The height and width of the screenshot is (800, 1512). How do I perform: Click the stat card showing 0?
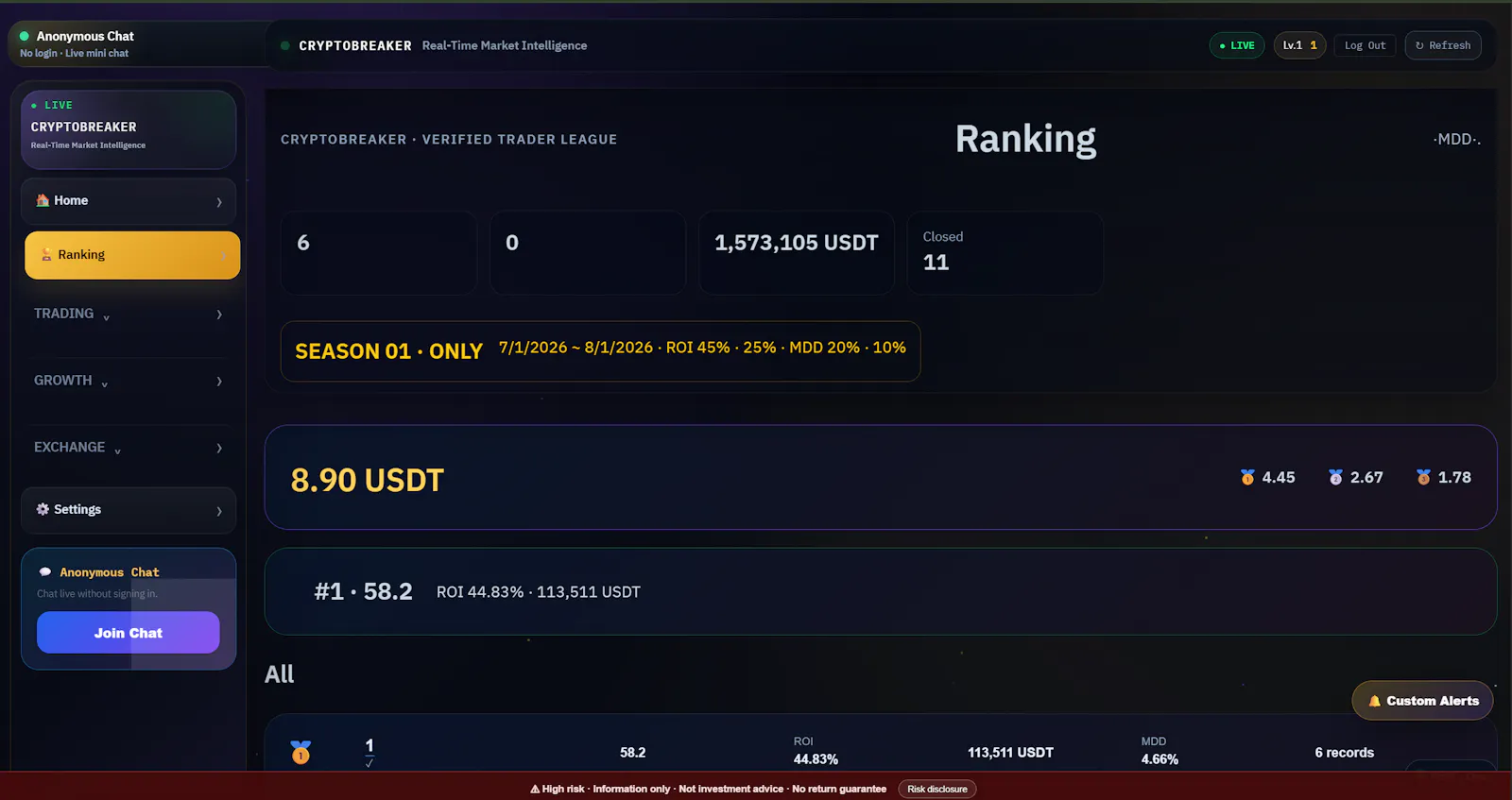coord(587,252)
